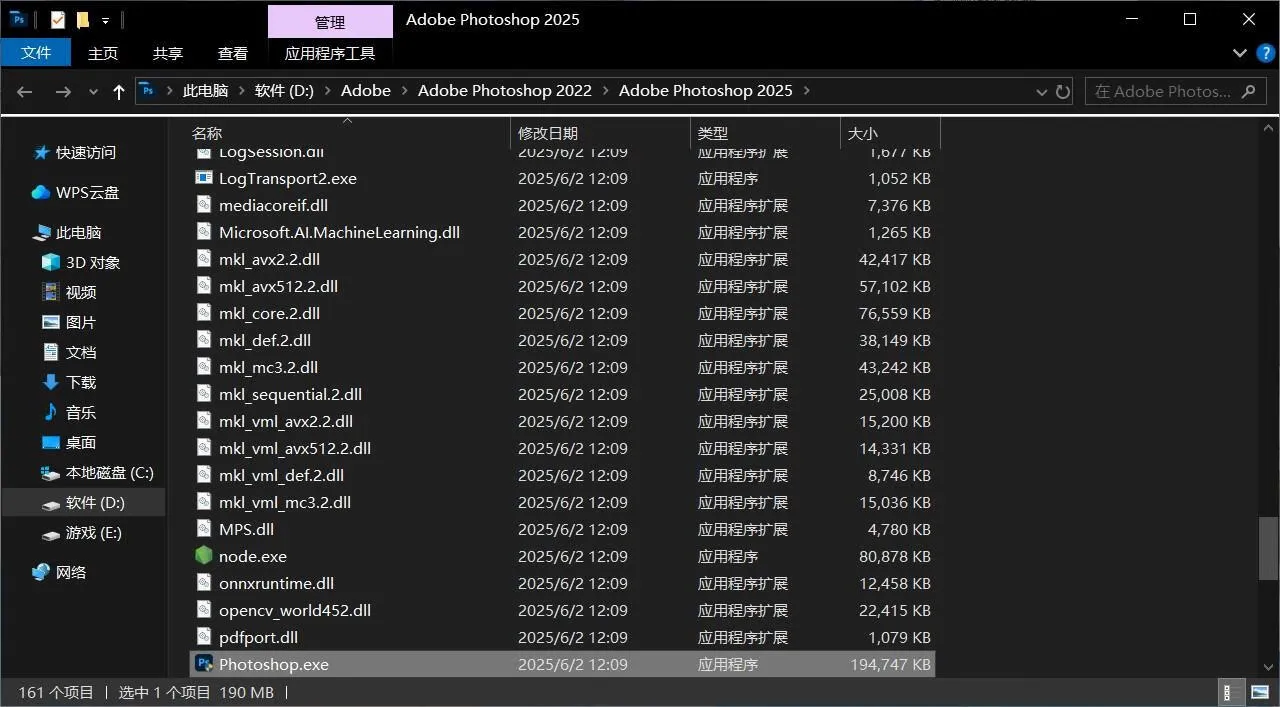Select the file mediacoreif.dll

pyautogui.click(x=273, y=205)
